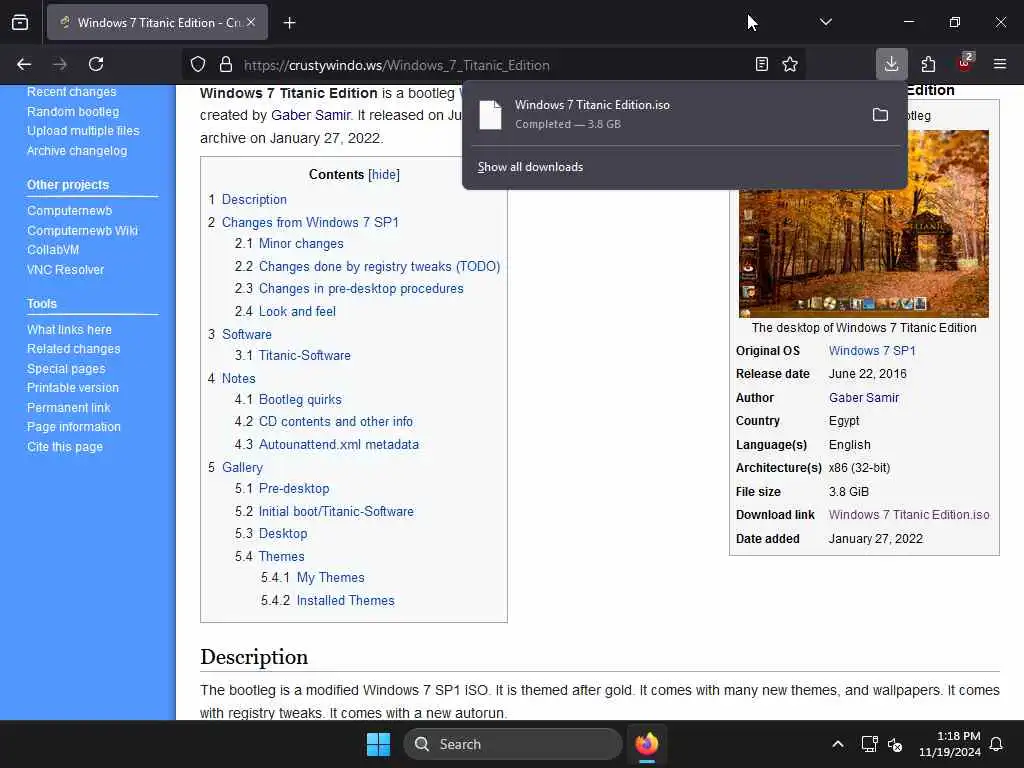
Task: Jump to 4 Notes section
Action: click(232, 379)
